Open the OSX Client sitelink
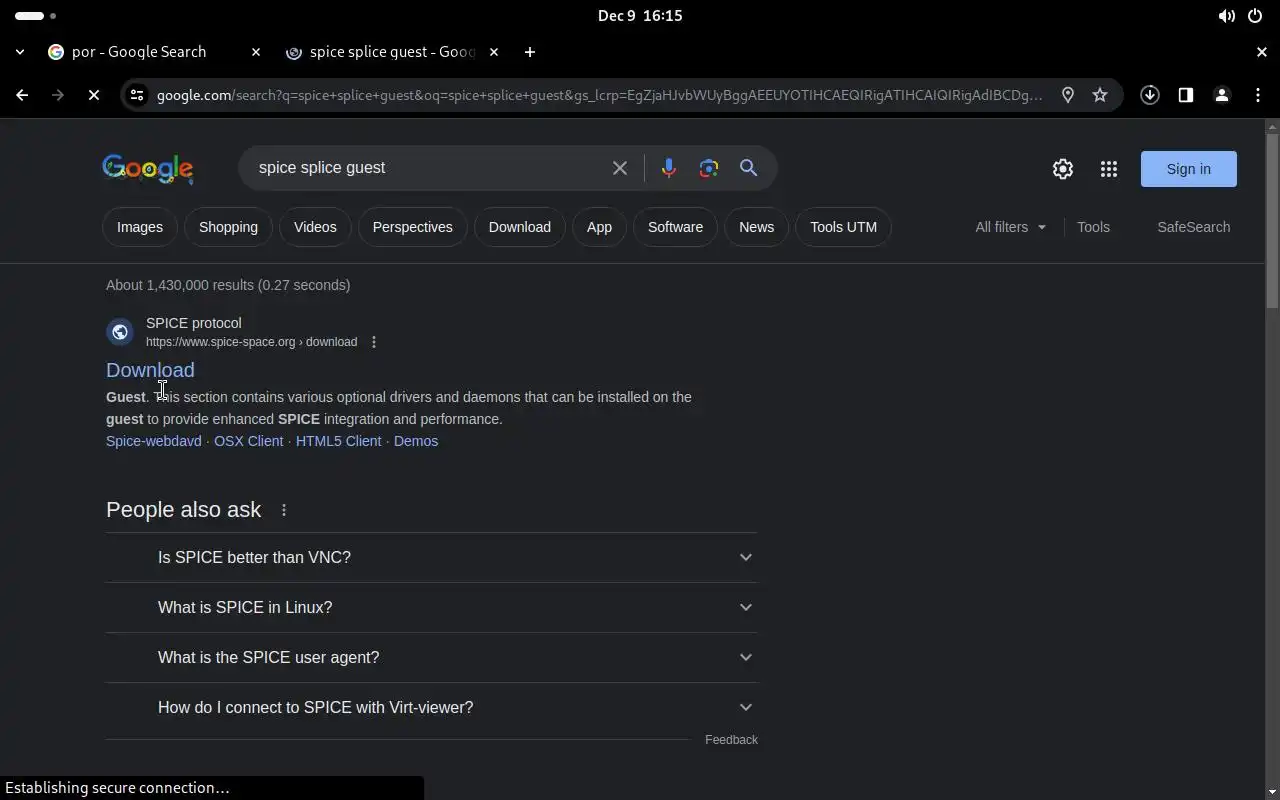This screenshot has width=1280, height=800. tap(248, 441)
